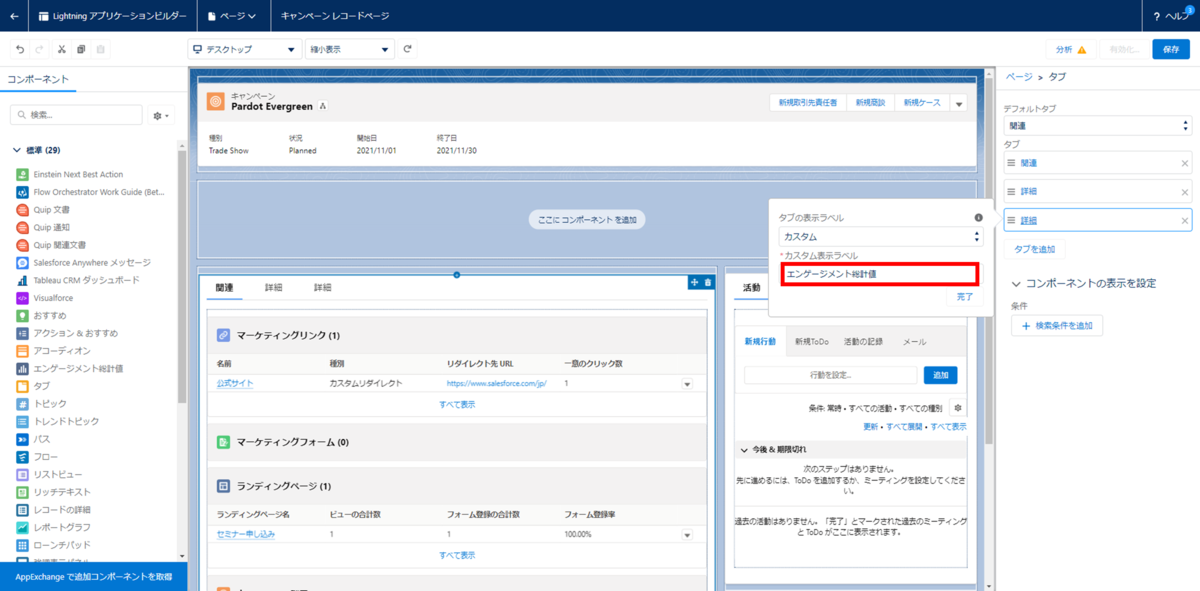
Task: Open the 新規ToDo activity tab
Action: pyautogui.click(x=811, y=342)
